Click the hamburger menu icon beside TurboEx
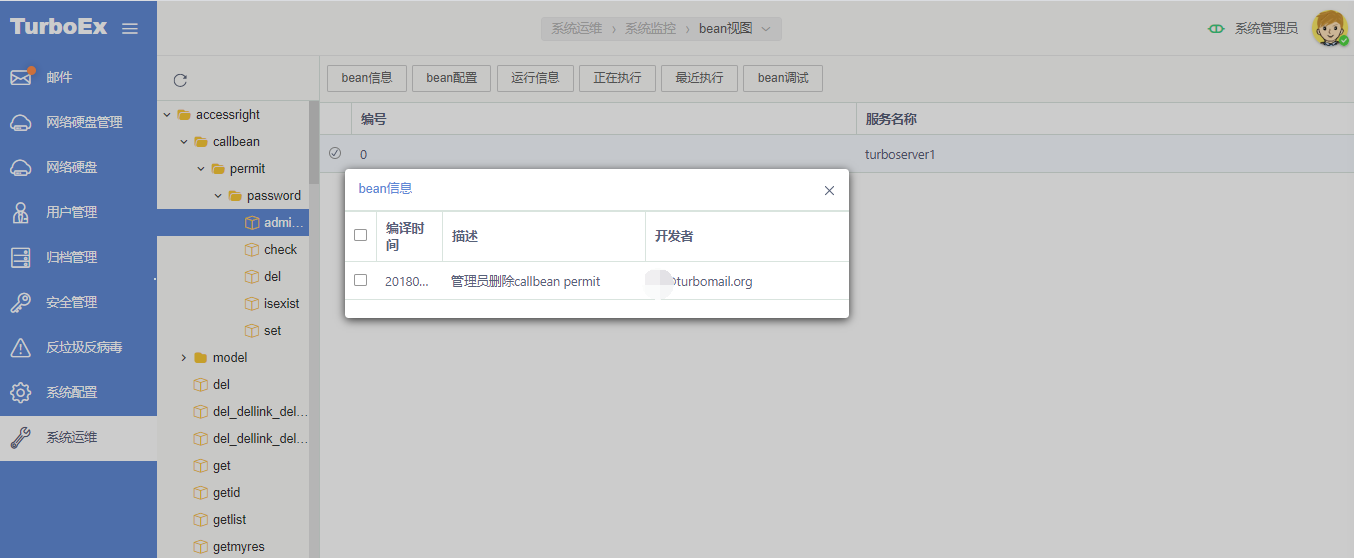 point(130,28)
